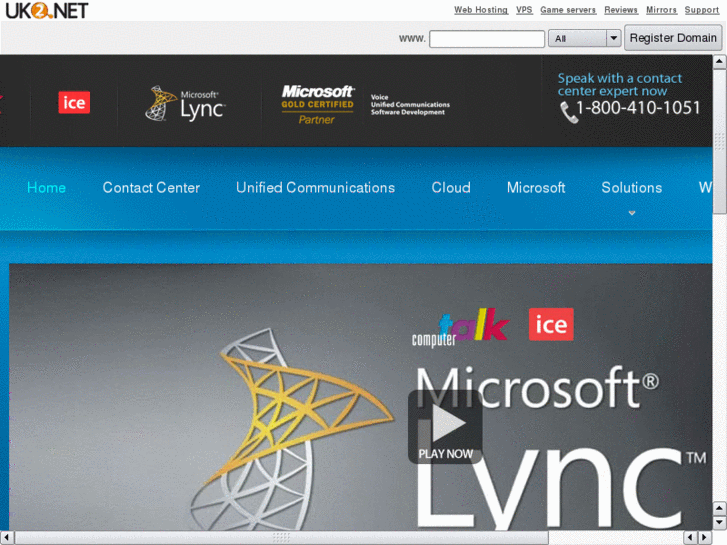Click the Microsoft Gold Certified Partner badge
The width and height of the screenshot is (727, 545).
click(318, 104)
